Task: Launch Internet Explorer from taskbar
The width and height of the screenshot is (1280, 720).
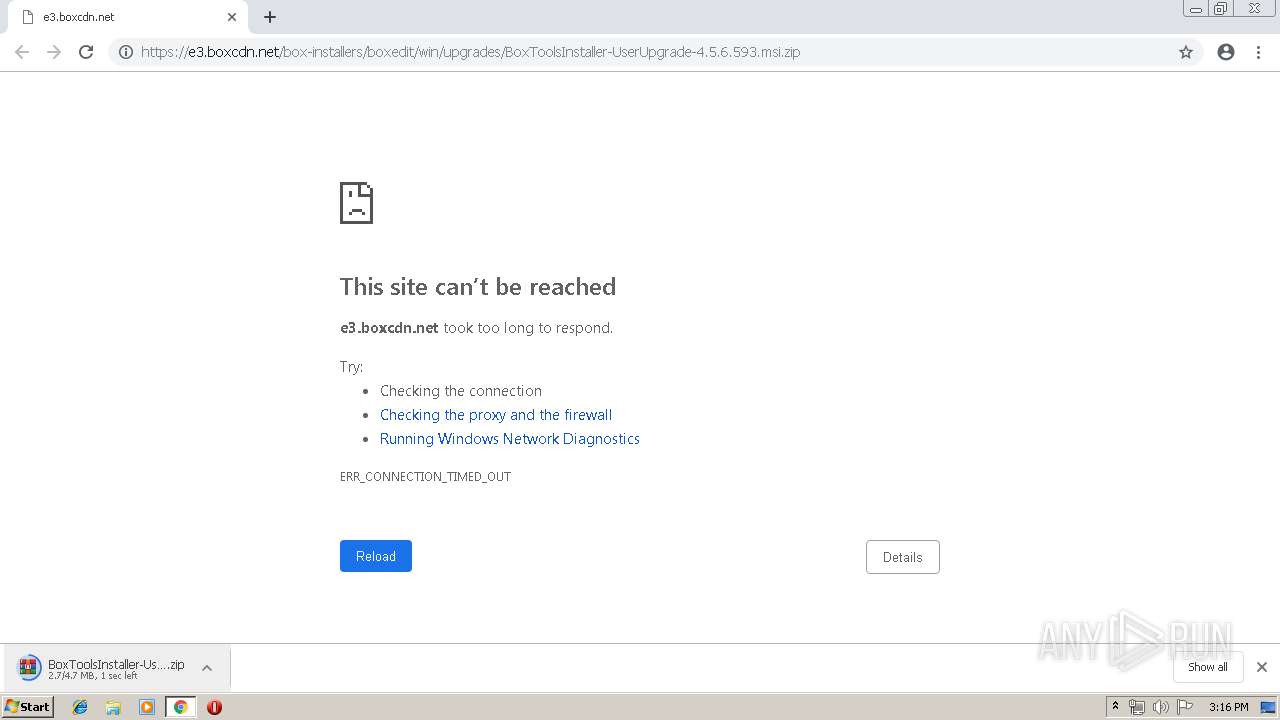Action: 80,707
